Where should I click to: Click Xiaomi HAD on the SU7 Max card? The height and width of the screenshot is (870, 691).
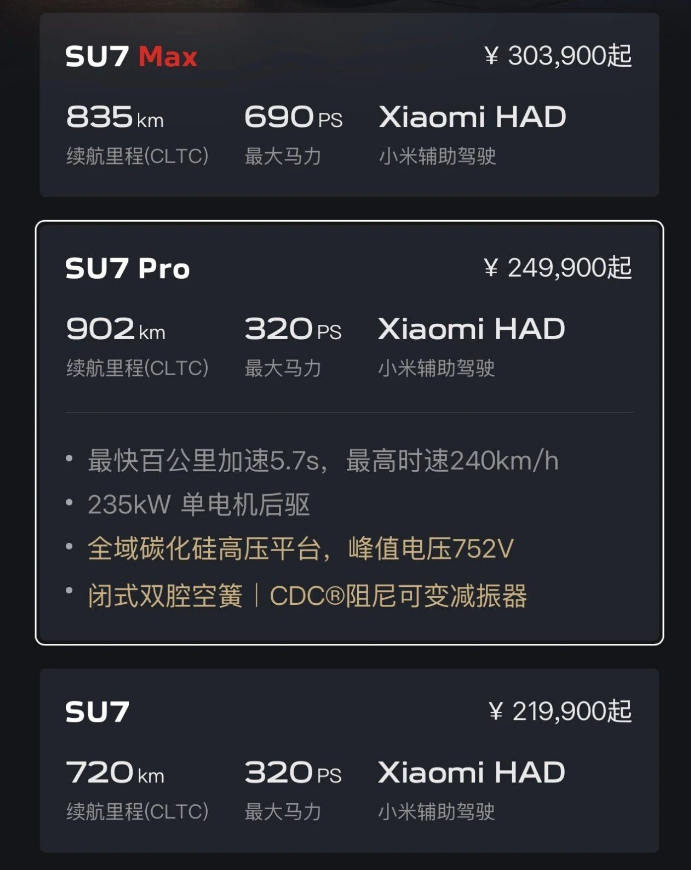pyautogui.click(x=472, y=117)
